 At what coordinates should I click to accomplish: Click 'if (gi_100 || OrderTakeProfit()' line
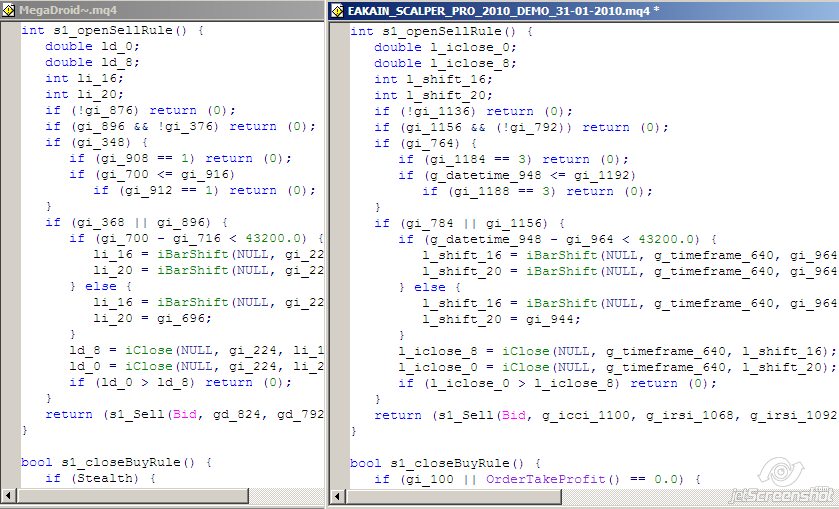coord(537,480)
